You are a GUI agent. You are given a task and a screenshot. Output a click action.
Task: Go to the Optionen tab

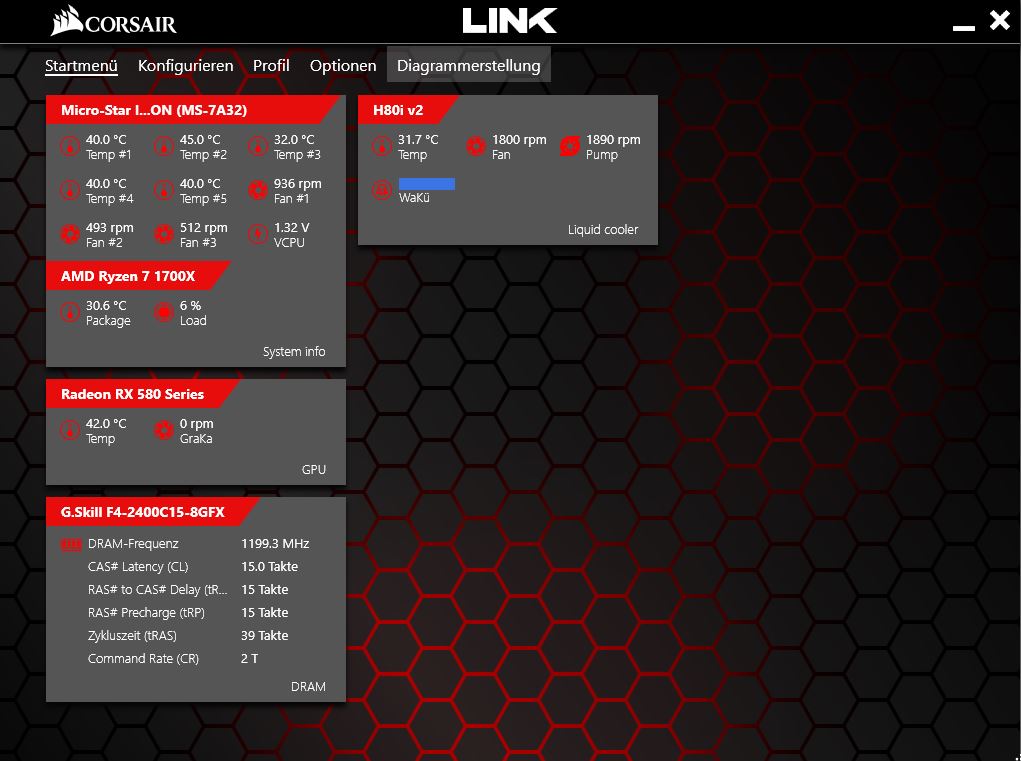click(x=343, y=66)
